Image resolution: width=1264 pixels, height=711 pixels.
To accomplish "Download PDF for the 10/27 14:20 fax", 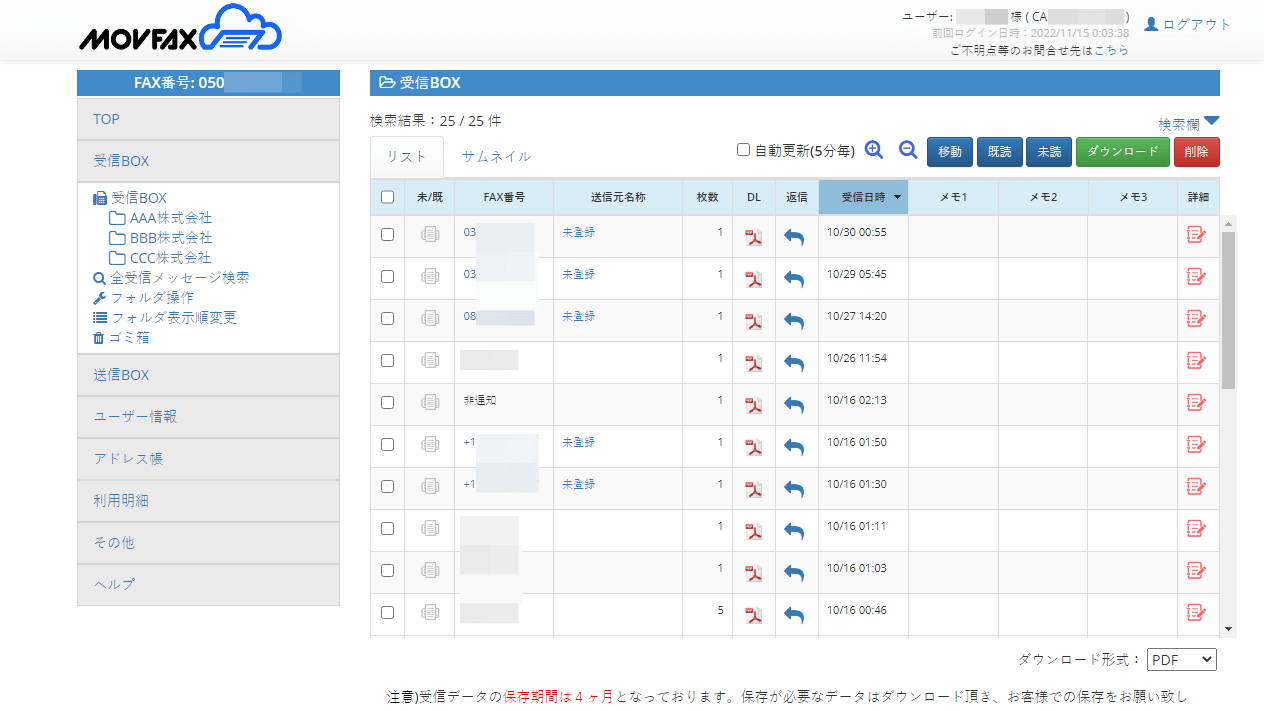I will (x=753, y=321).
